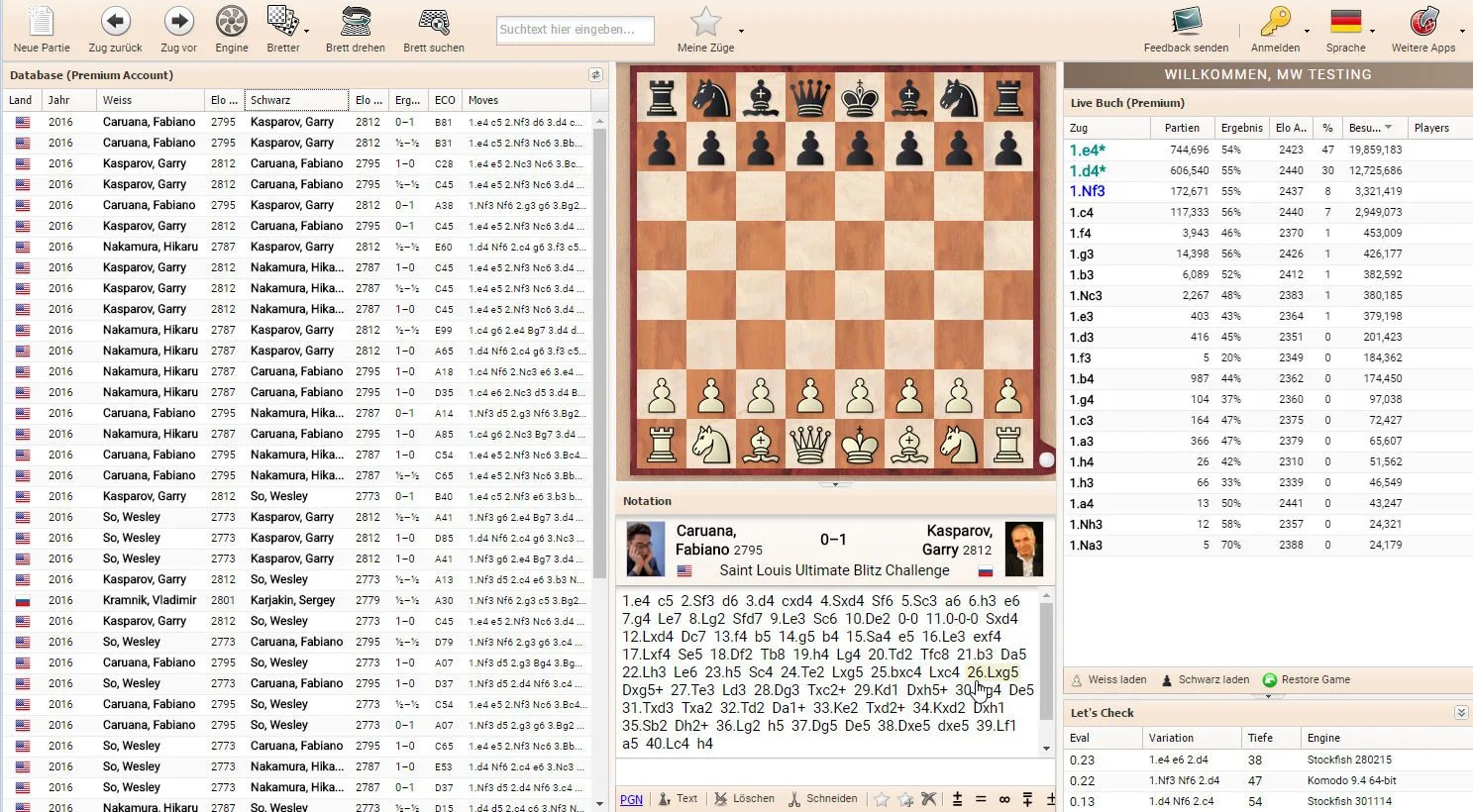Click into the Suchtext search field
The width and height of the screenshot is (1473, 812).
coord(576,30)
